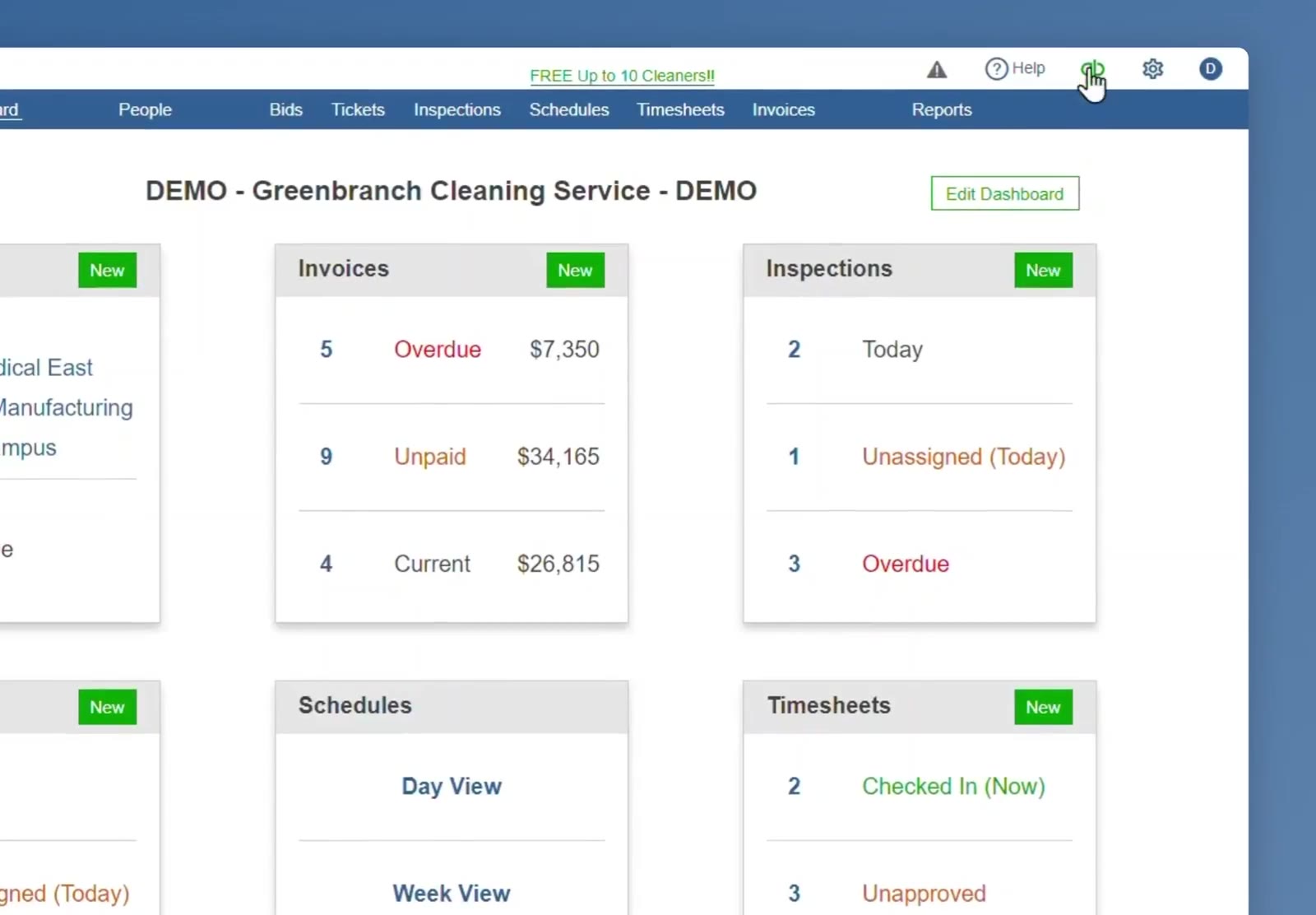
Task: Select Inspections in the navigation bar
Action: tap(457, 109)
